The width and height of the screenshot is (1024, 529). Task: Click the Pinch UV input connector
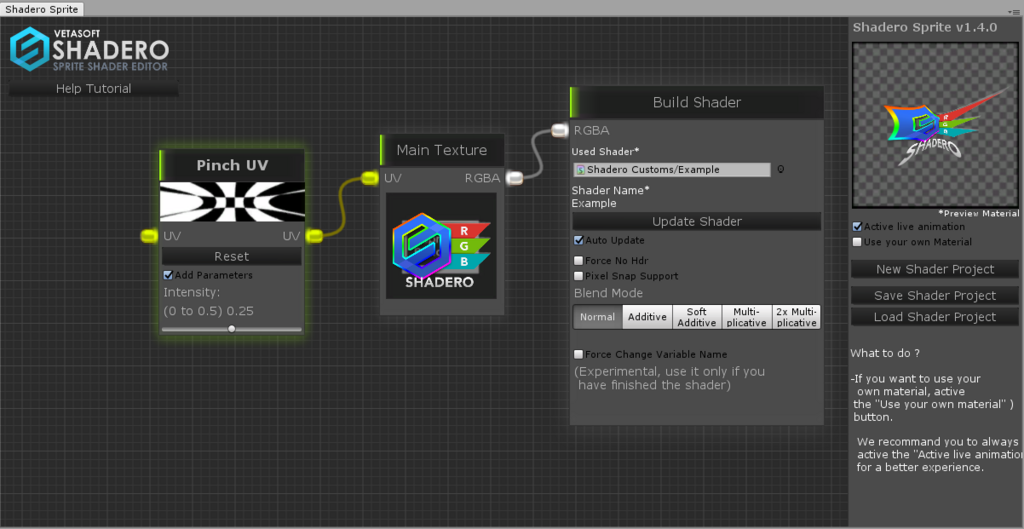pyautogui.click(x=150, y=235)
